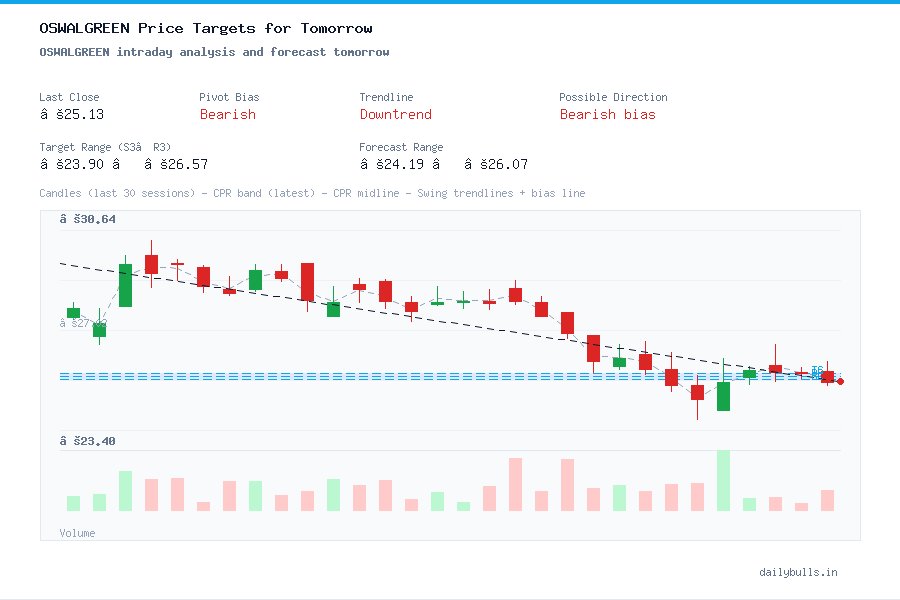The height and width of the screenshot is (600, 900).
Task: Click the subtitle OSWALGREEN intraday analysis and forecast tomorrow
Action: (214, 52)
